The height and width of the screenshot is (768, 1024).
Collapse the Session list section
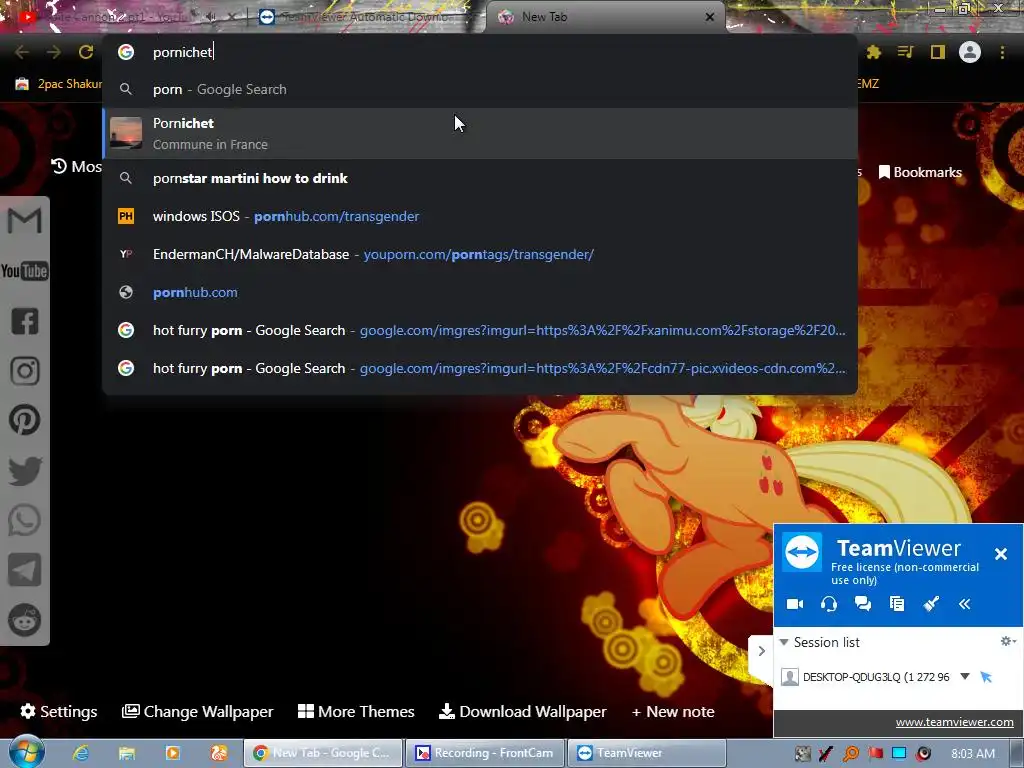pyautogui.click(x=784, y=643)
